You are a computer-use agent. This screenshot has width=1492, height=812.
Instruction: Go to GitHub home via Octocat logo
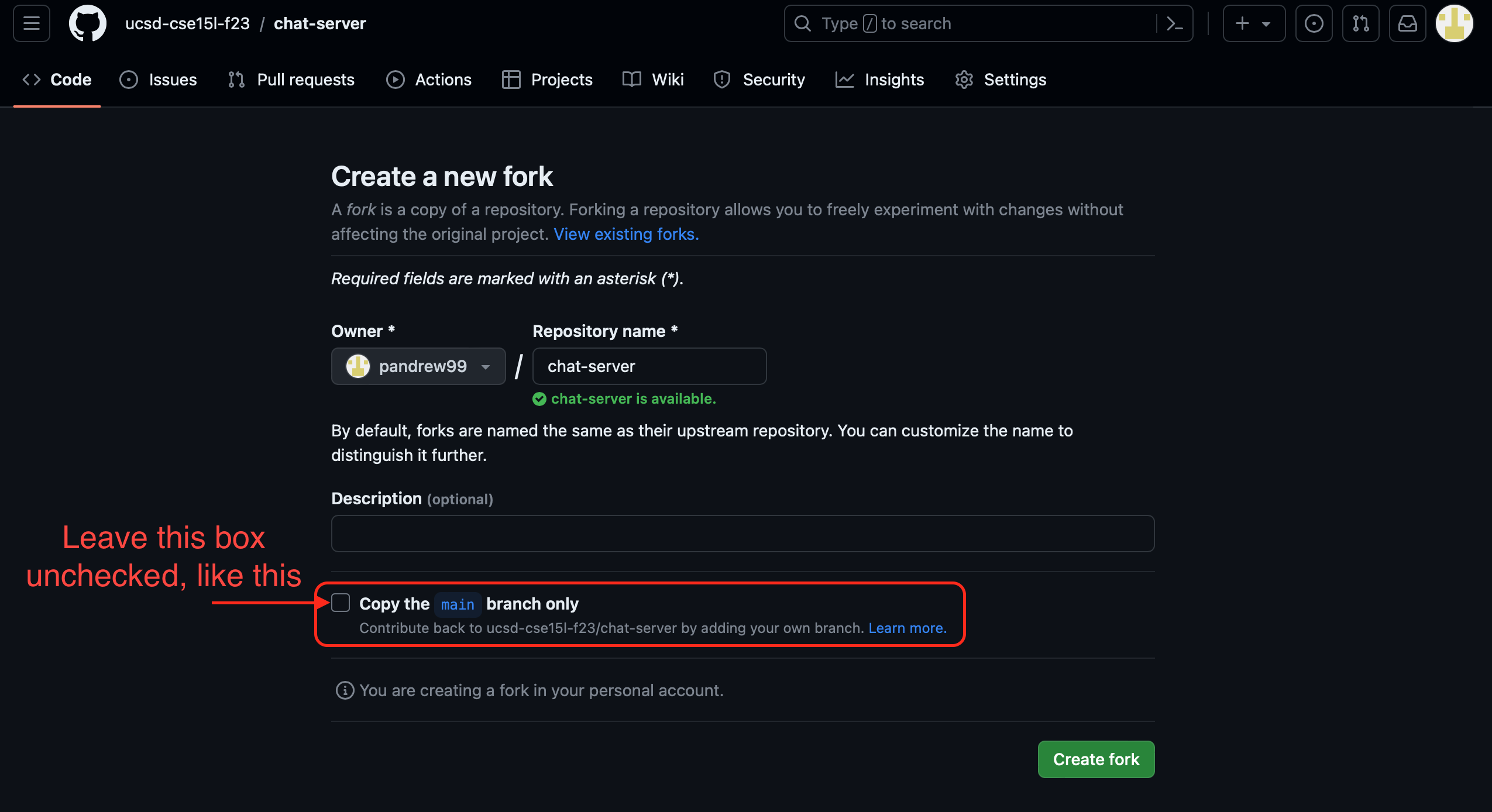88,23
